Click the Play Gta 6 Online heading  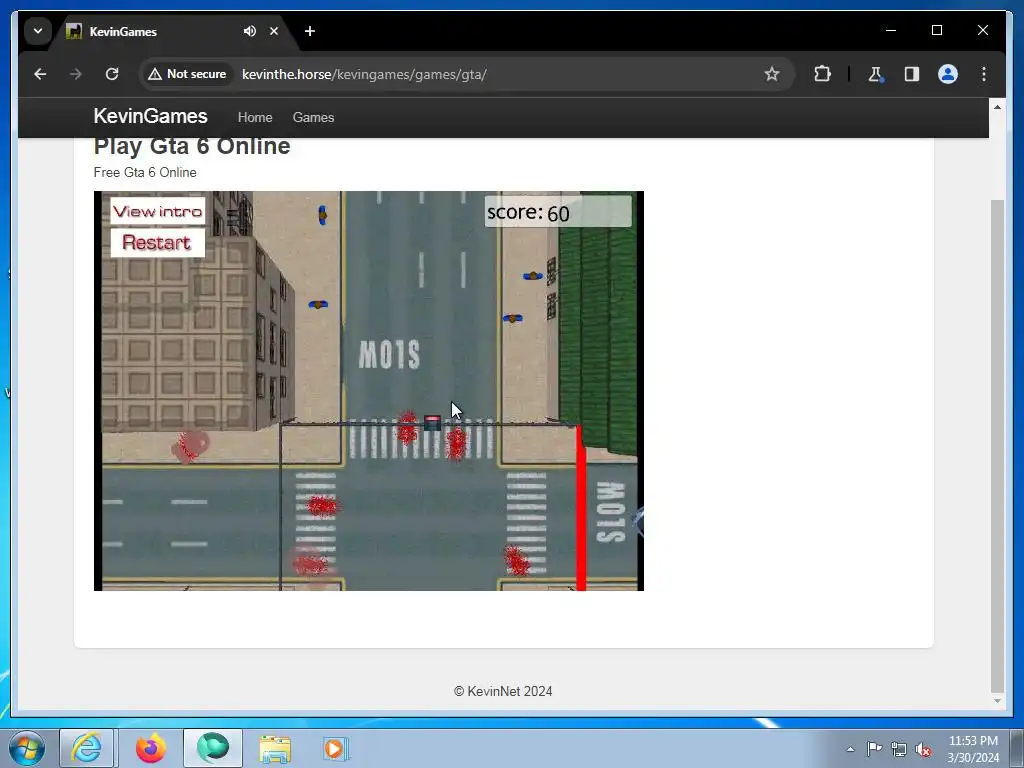coord(192,146)
